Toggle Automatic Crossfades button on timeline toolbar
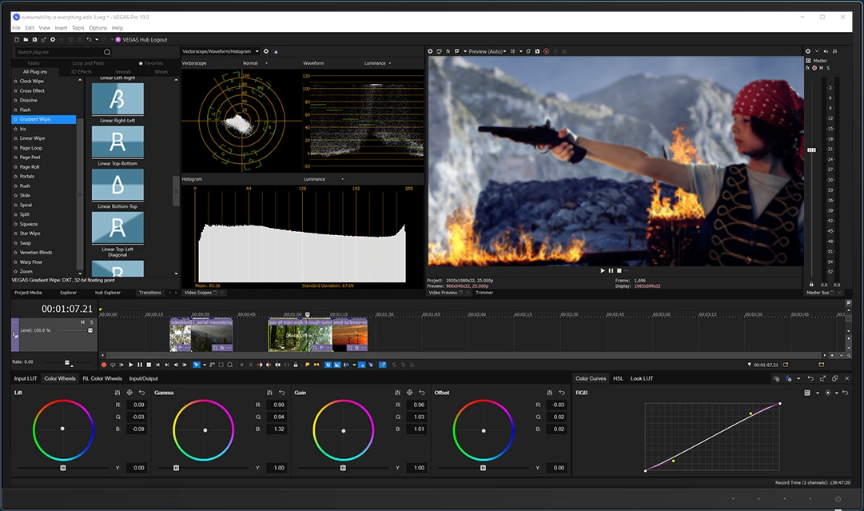 pyautogui.click(x=337, y=365)
